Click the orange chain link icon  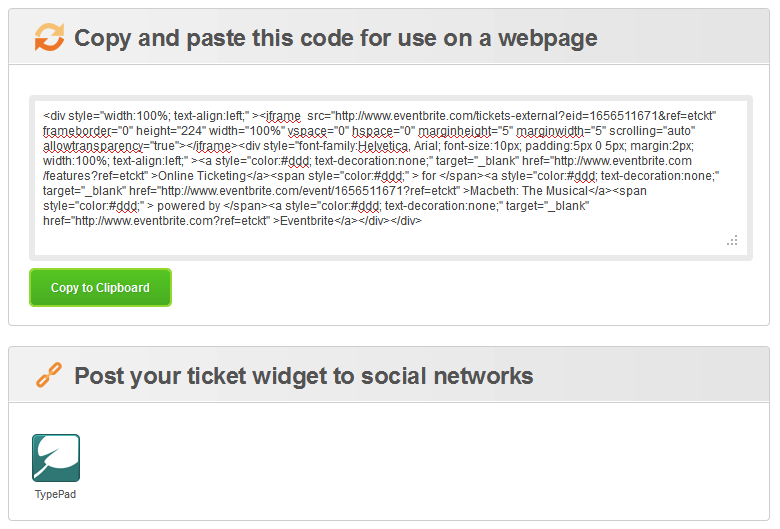49,375
